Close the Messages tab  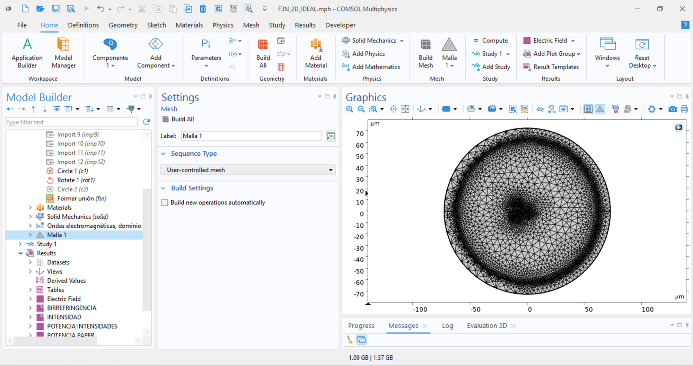pyautogui.click(x=425, y=326)
